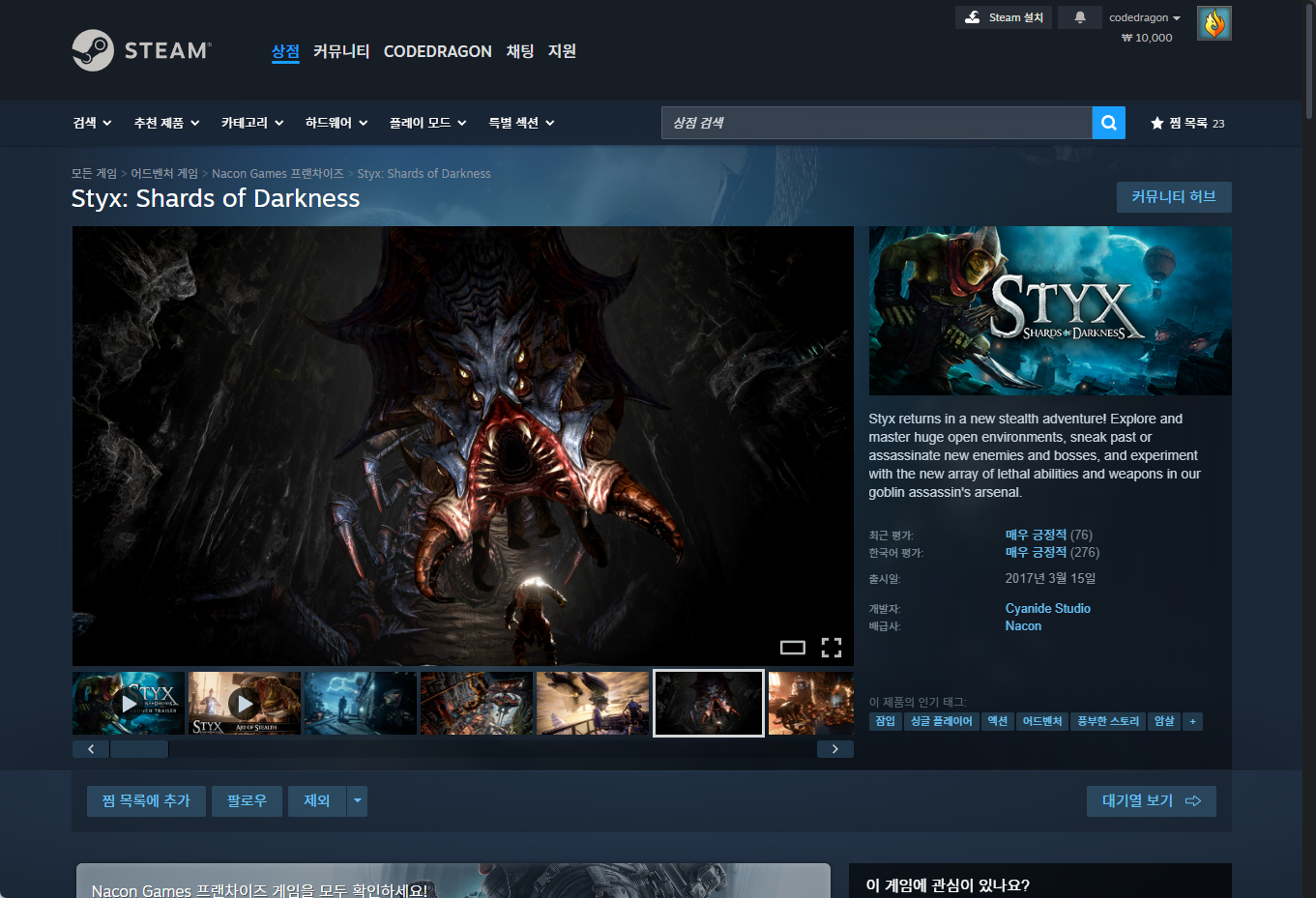Open the Cyanide Studio developer link

(x=1048, y=608)
